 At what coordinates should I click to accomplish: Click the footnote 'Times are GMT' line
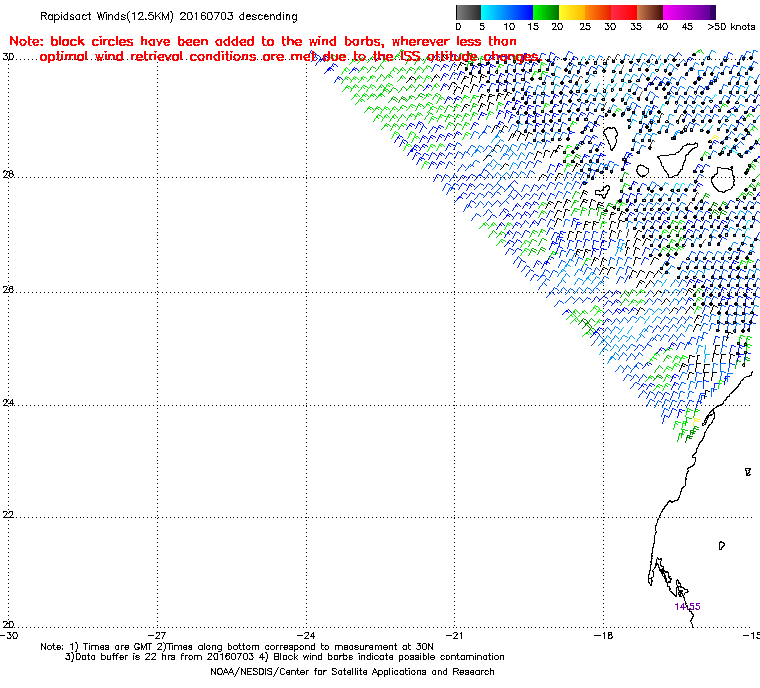237,647
